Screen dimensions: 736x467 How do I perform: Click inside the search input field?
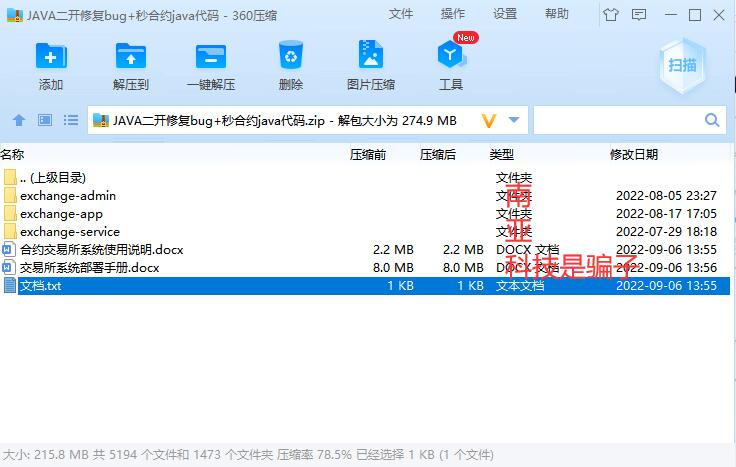tap(615, 121)
